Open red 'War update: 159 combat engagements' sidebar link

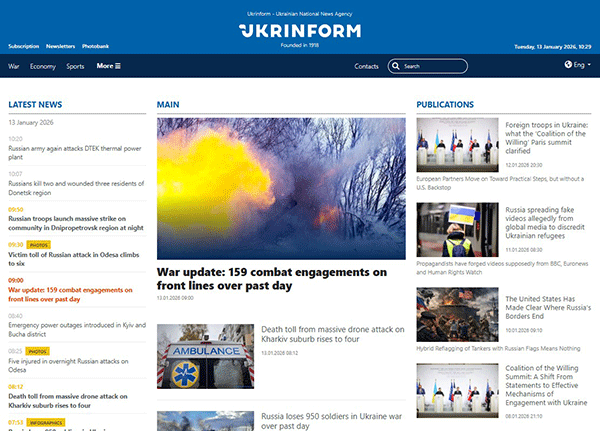(70, 294)
